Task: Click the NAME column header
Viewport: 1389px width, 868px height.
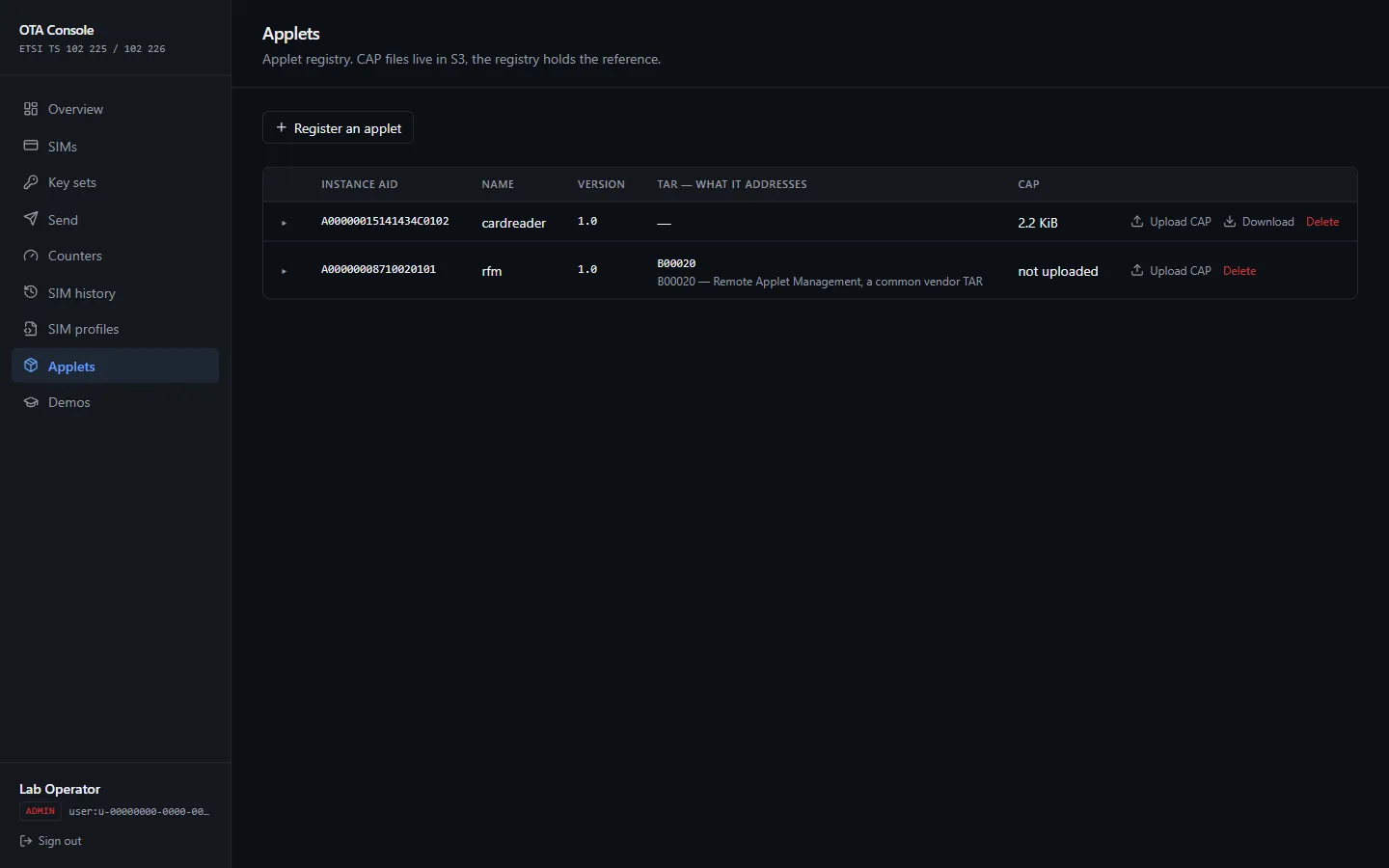Action: click(498, 184)
